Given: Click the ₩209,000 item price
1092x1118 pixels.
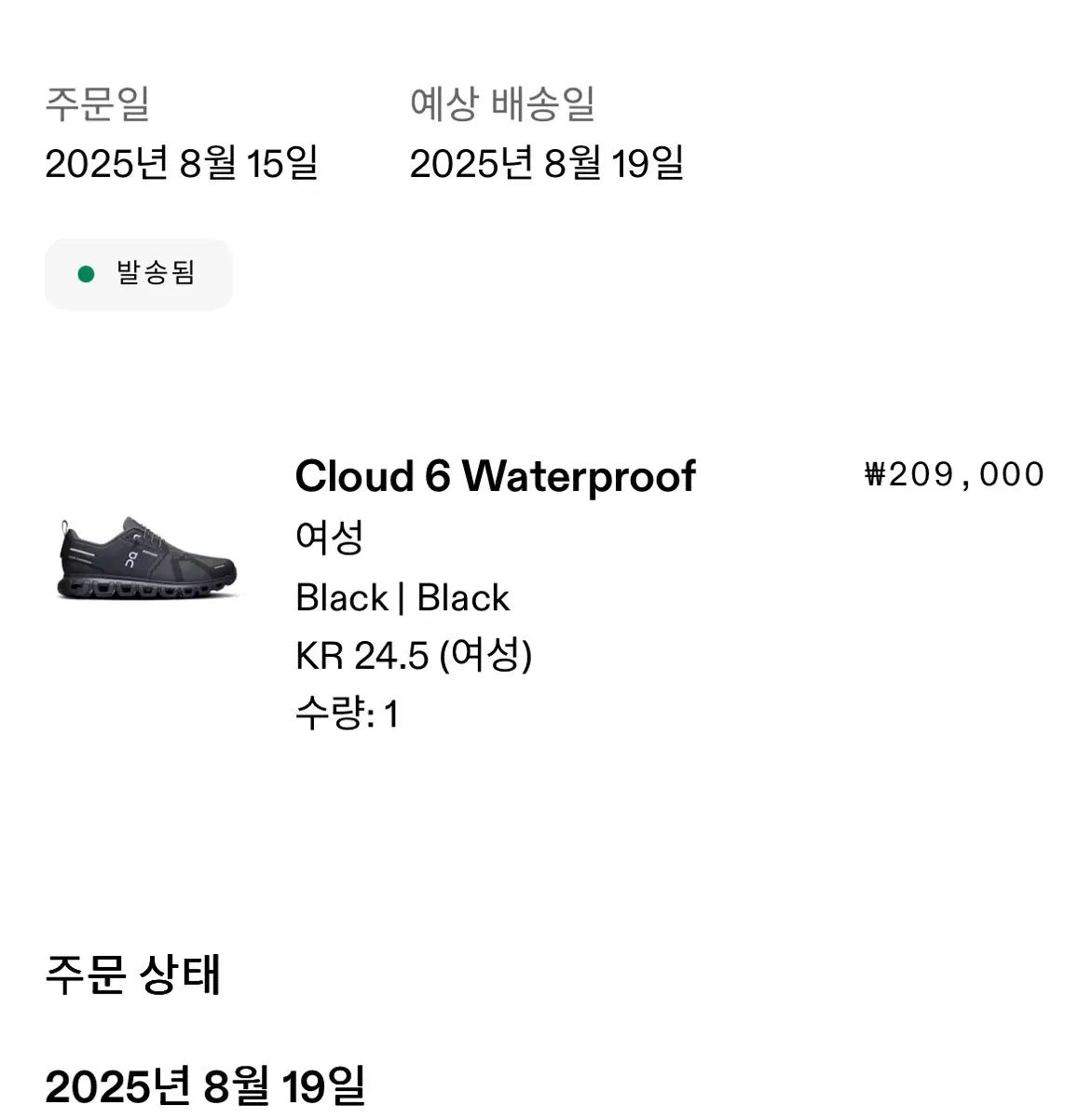Looking at the screenshot, I should pyautogui.click(x=955, y=475).
